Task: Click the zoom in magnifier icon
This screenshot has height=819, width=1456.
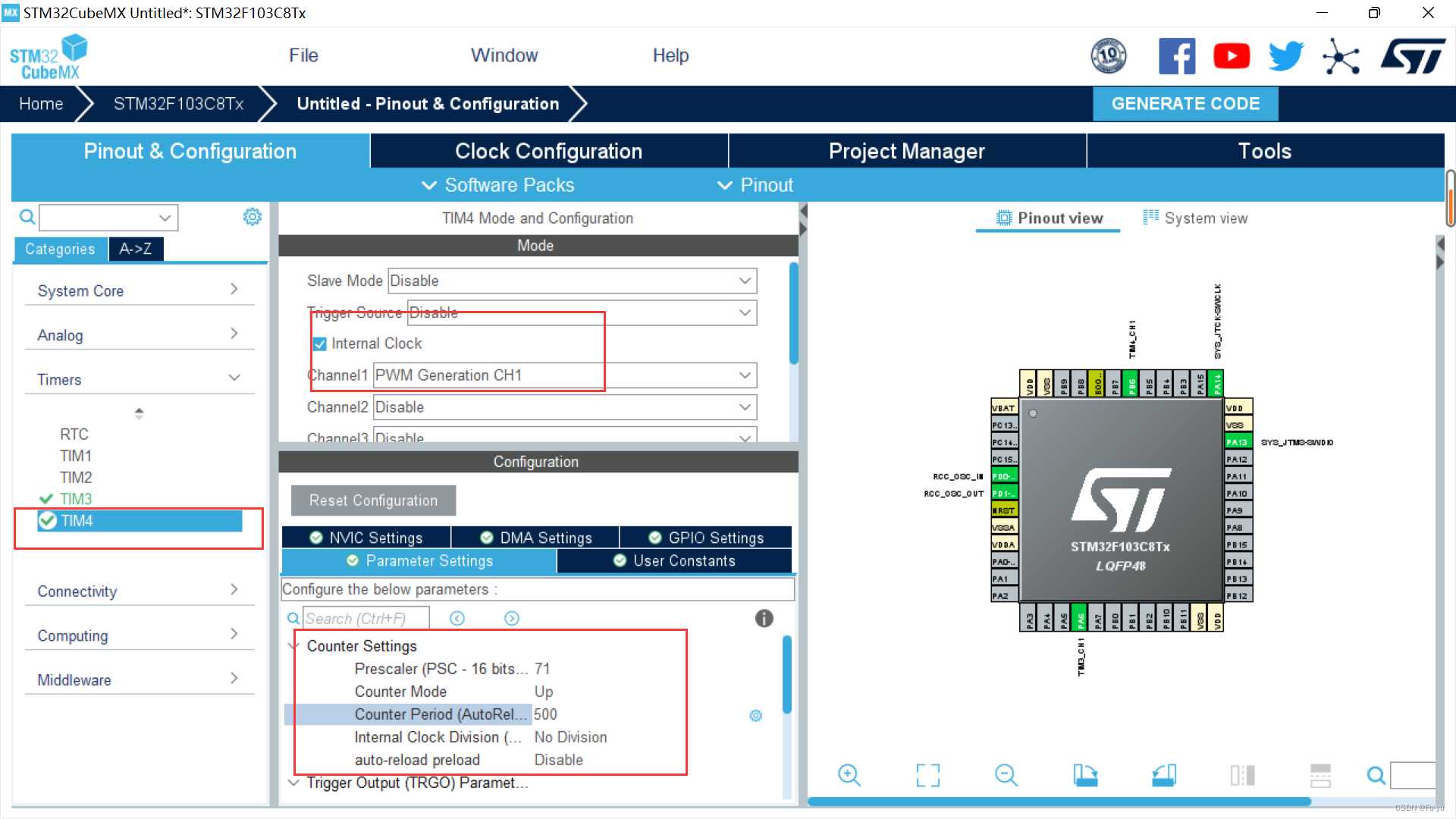Action: tap(849, 775)
